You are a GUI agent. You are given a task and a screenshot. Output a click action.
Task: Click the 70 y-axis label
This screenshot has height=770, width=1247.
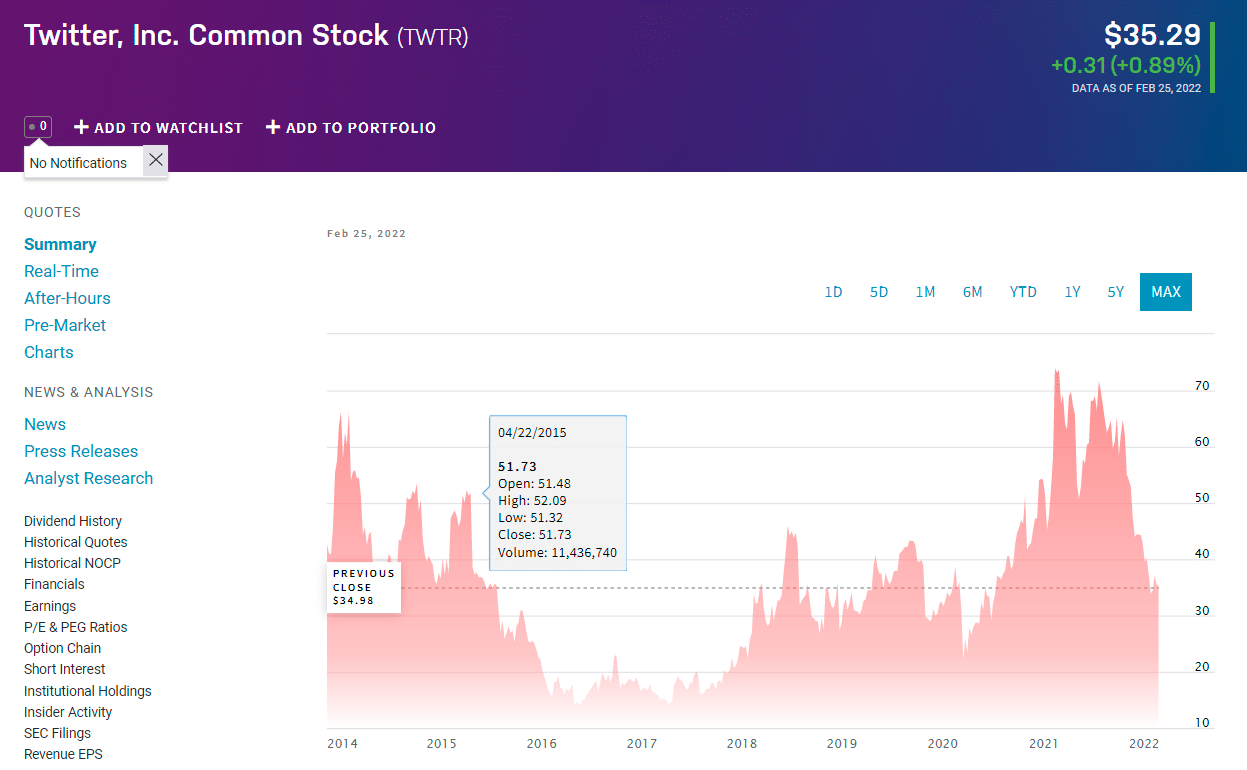[1202, 385]
